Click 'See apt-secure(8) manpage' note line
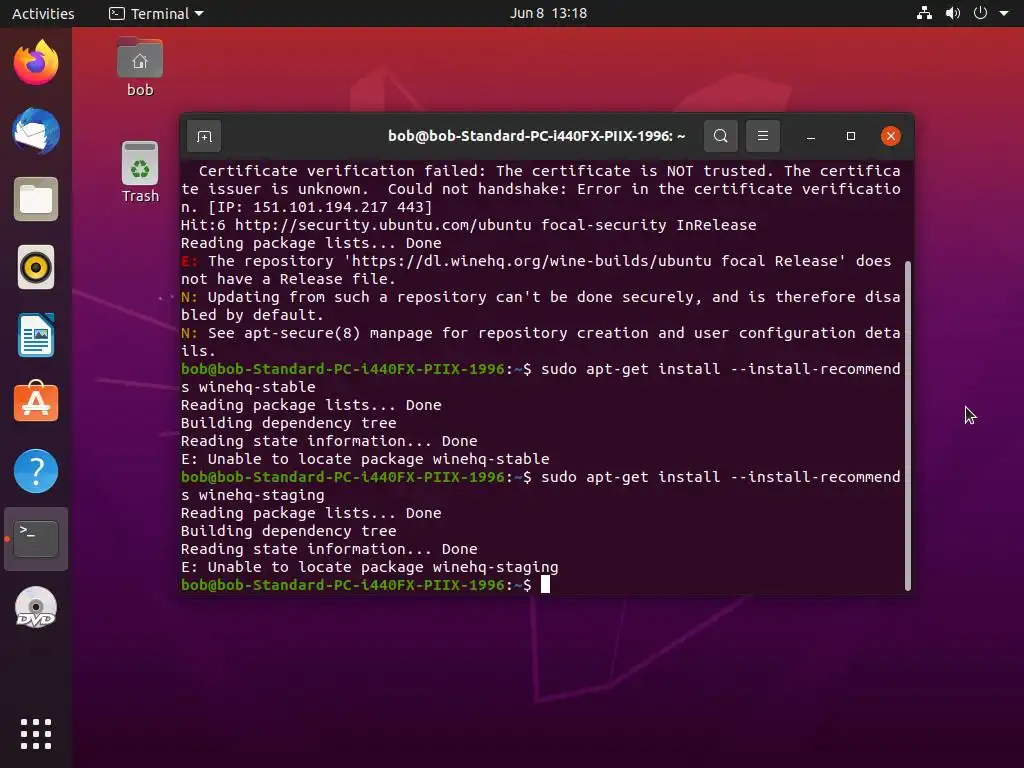Image resolution: width=1024 pixels, height=768 pixels. click(x=541, y=342)
